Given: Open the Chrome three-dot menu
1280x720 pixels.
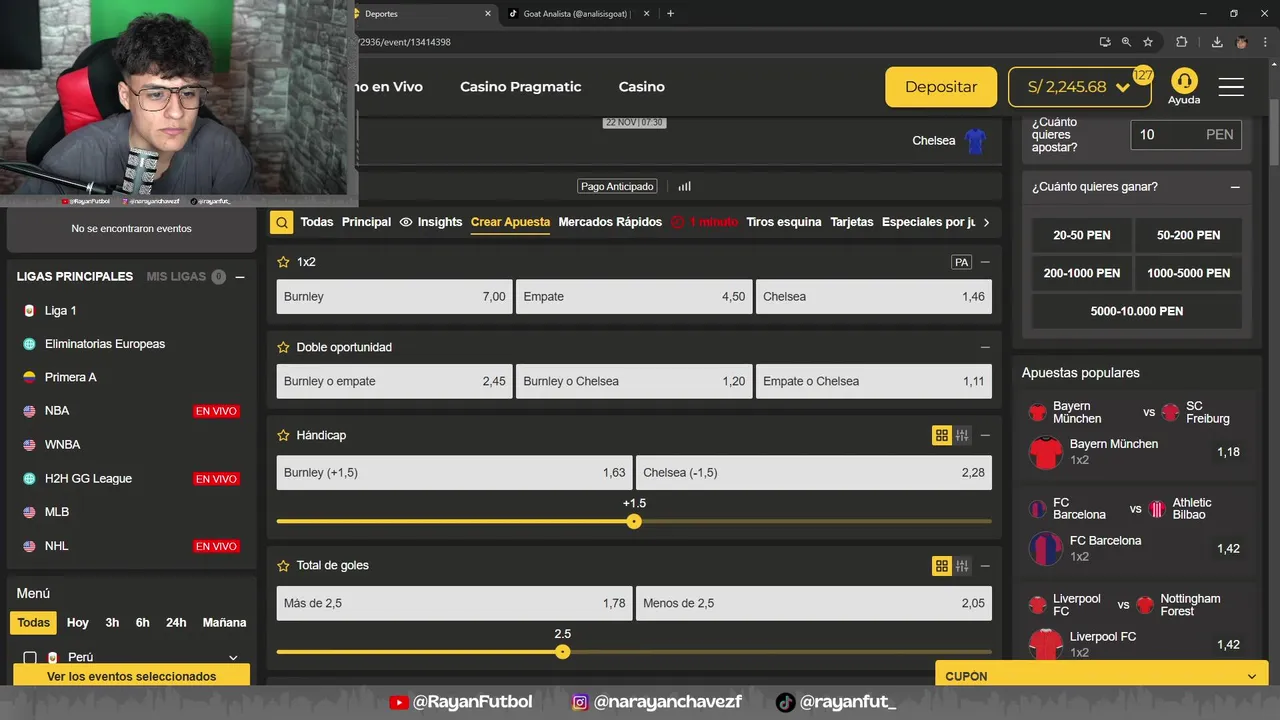Looking at the screenshot, I should (1267, 42).
